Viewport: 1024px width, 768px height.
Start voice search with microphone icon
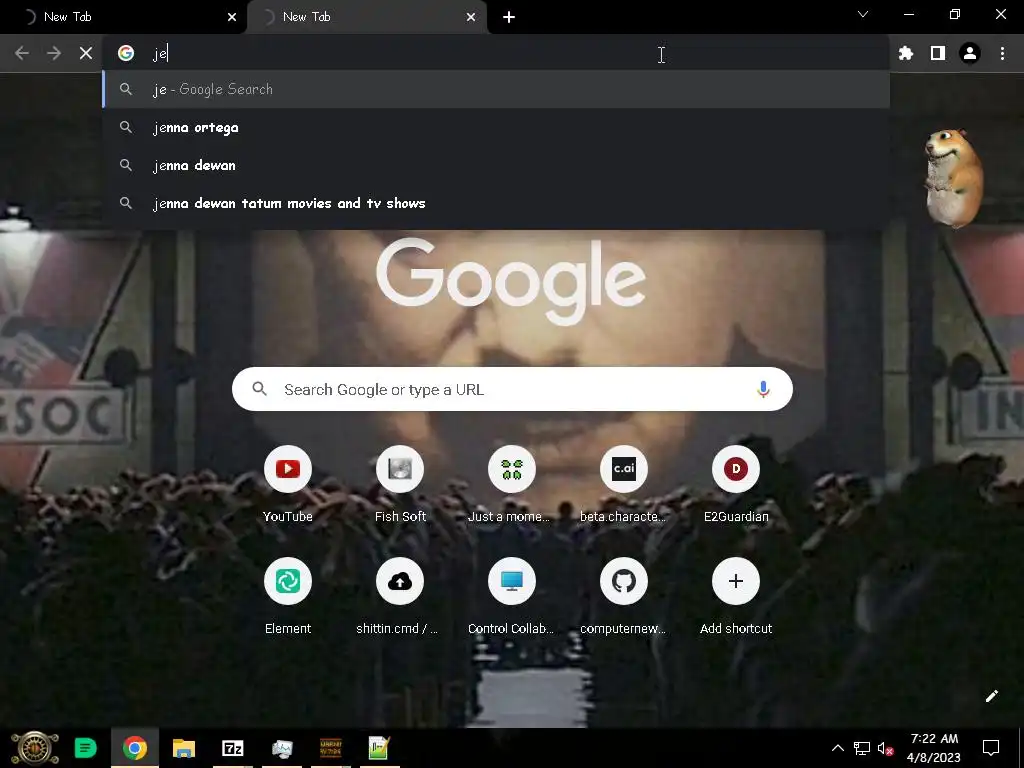(x=763, y=389)
